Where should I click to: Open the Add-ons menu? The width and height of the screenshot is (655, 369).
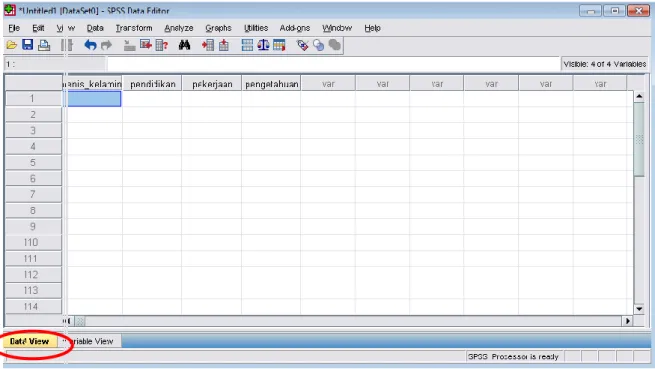[295, 28]
